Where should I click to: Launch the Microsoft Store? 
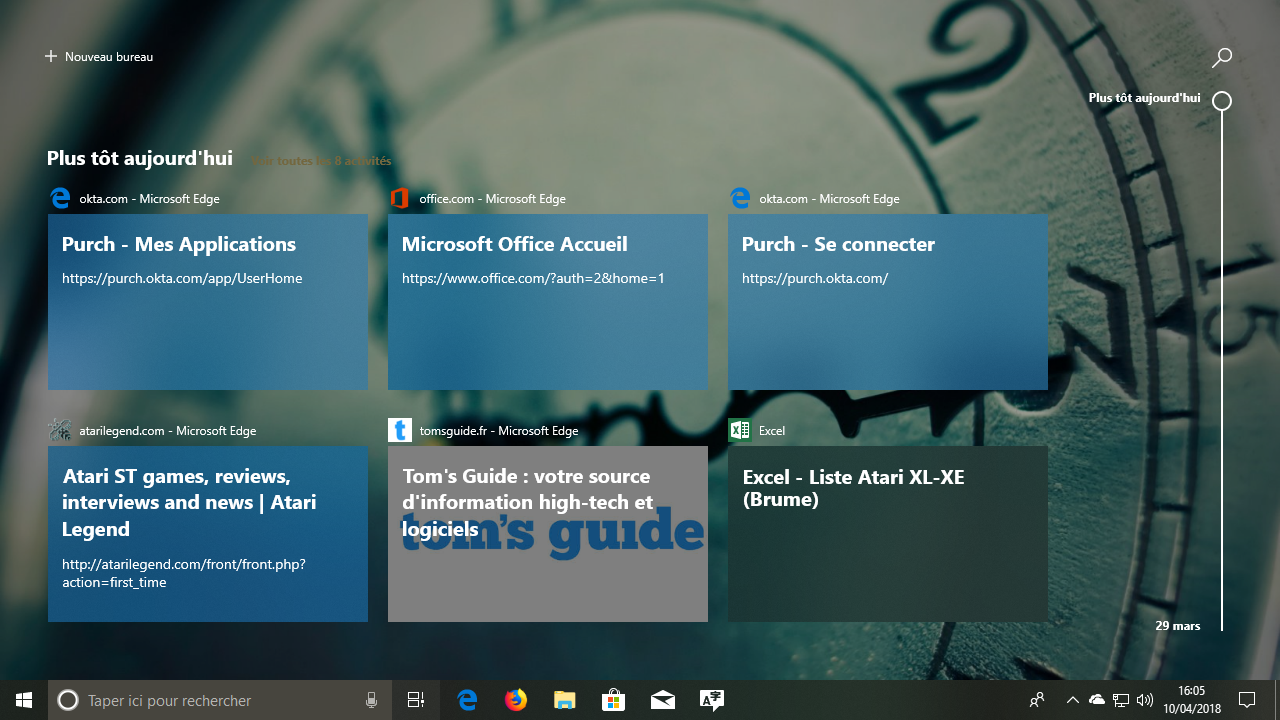pyautogui.click(x=613, y=700)
